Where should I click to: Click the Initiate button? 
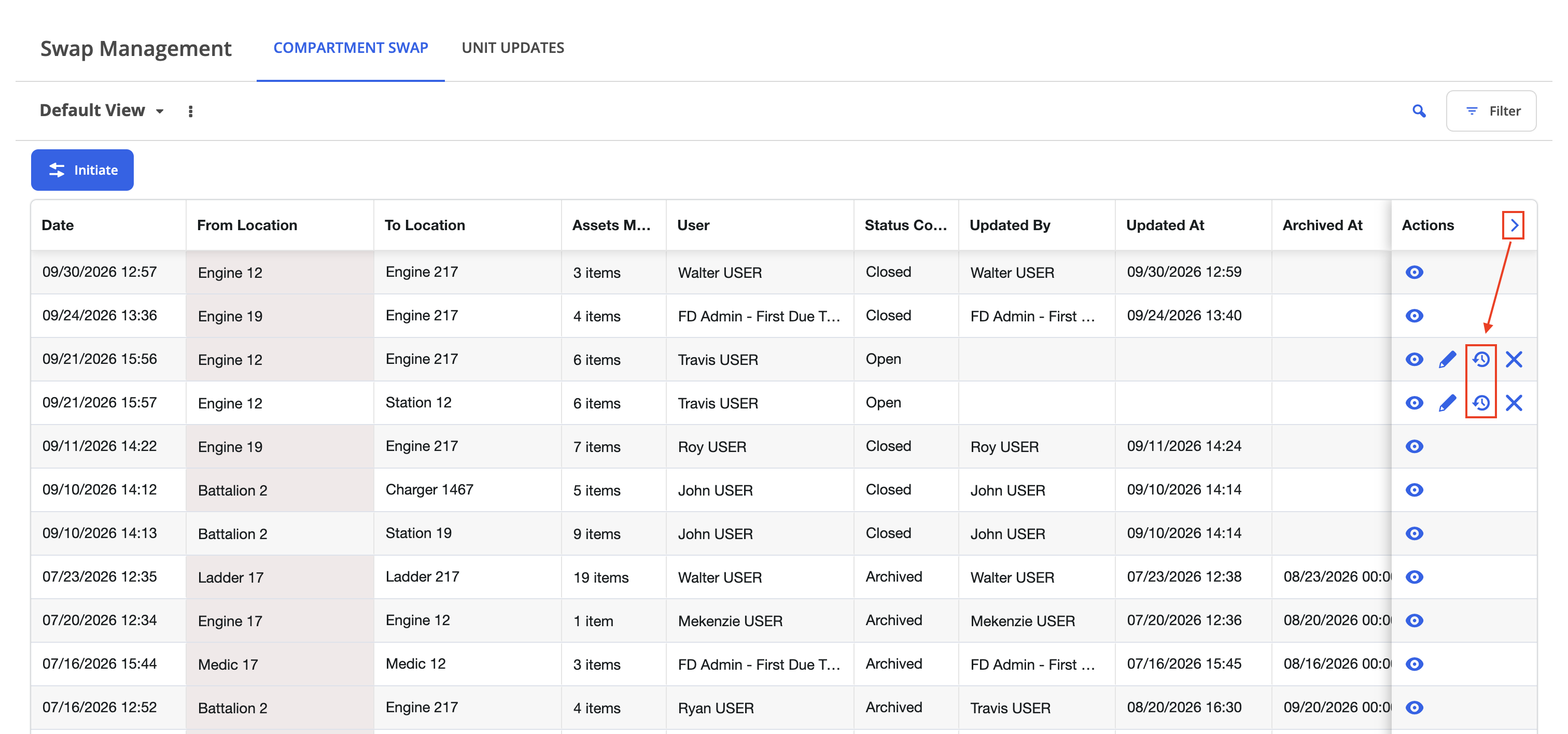coord(82,170)
